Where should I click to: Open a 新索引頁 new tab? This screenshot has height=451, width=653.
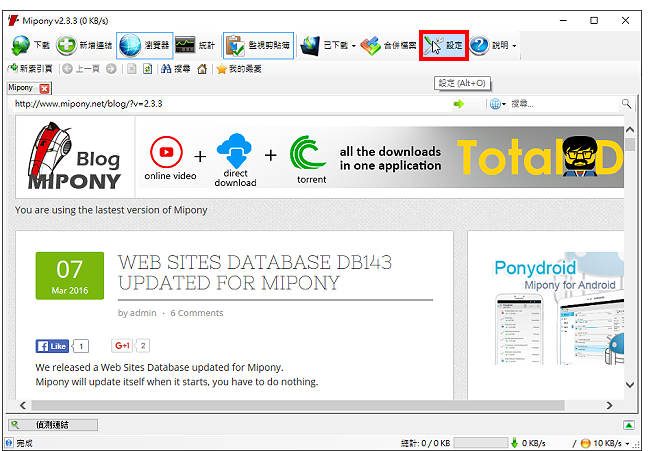pos(30,69)
